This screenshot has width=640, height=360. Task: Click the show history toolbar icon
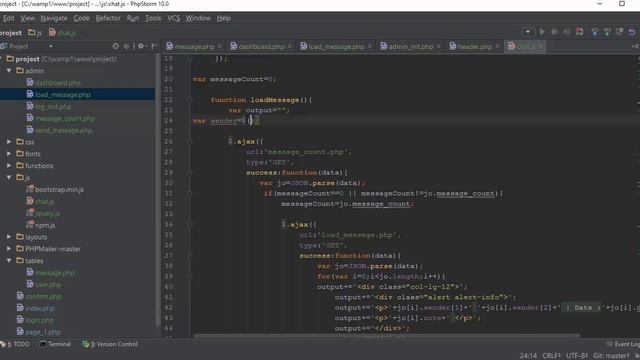[620, 32]
